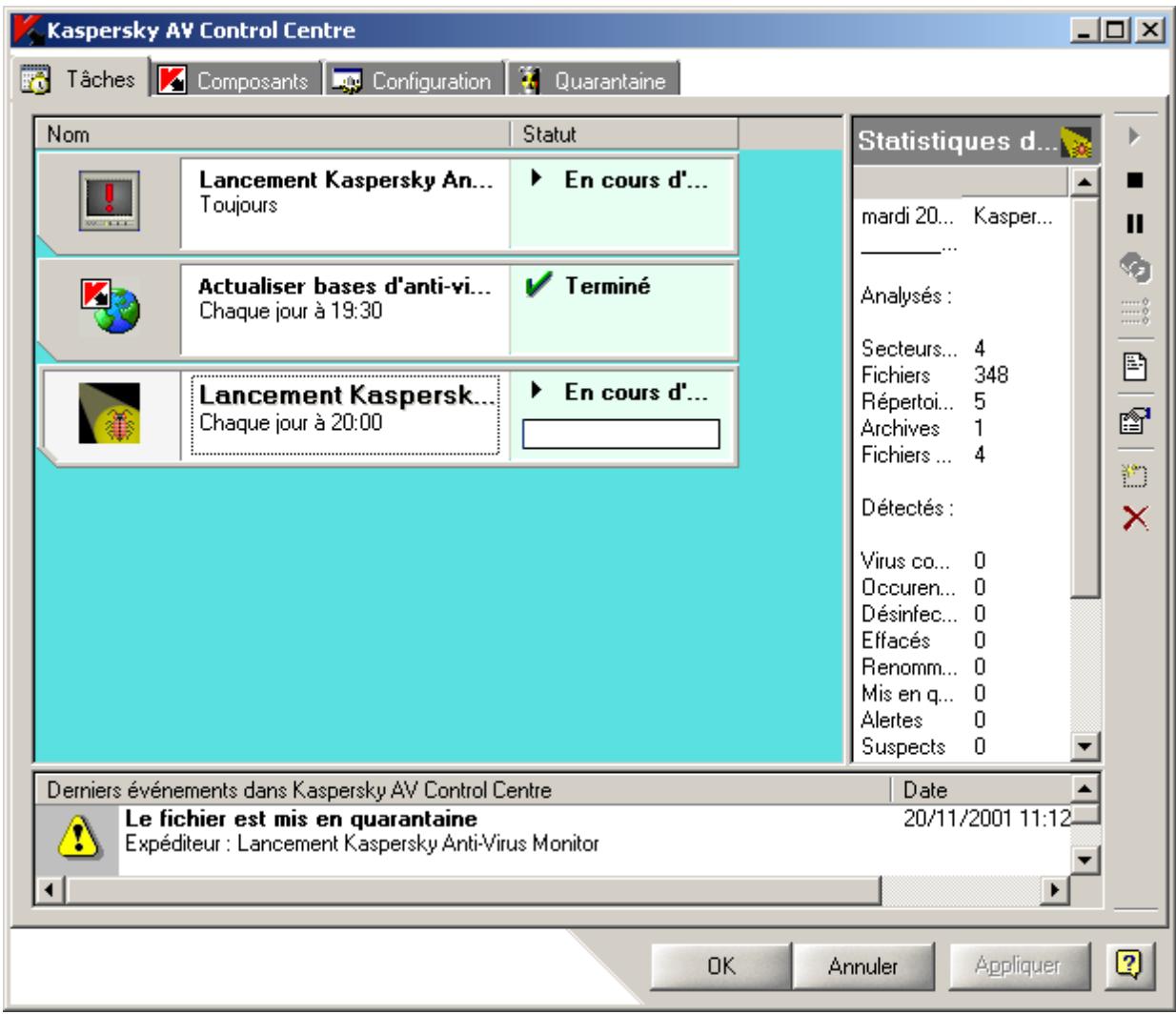The height and width of the screenshot is (1015, 1176).
Task: Select the 'Lancement Kaspersky An...' Toujours task
Action: (x=387, y=202)
